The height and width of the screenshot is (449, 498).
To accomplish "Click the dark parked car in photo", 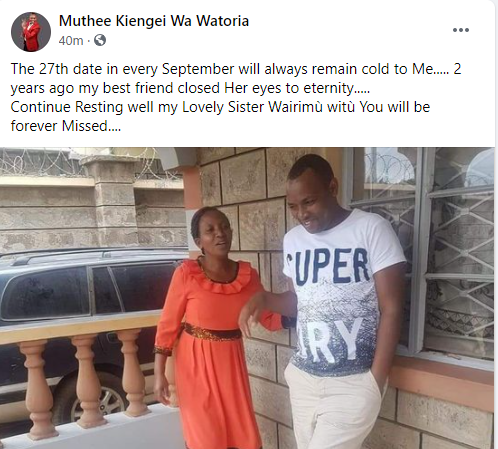I will [x=83, y=300].
